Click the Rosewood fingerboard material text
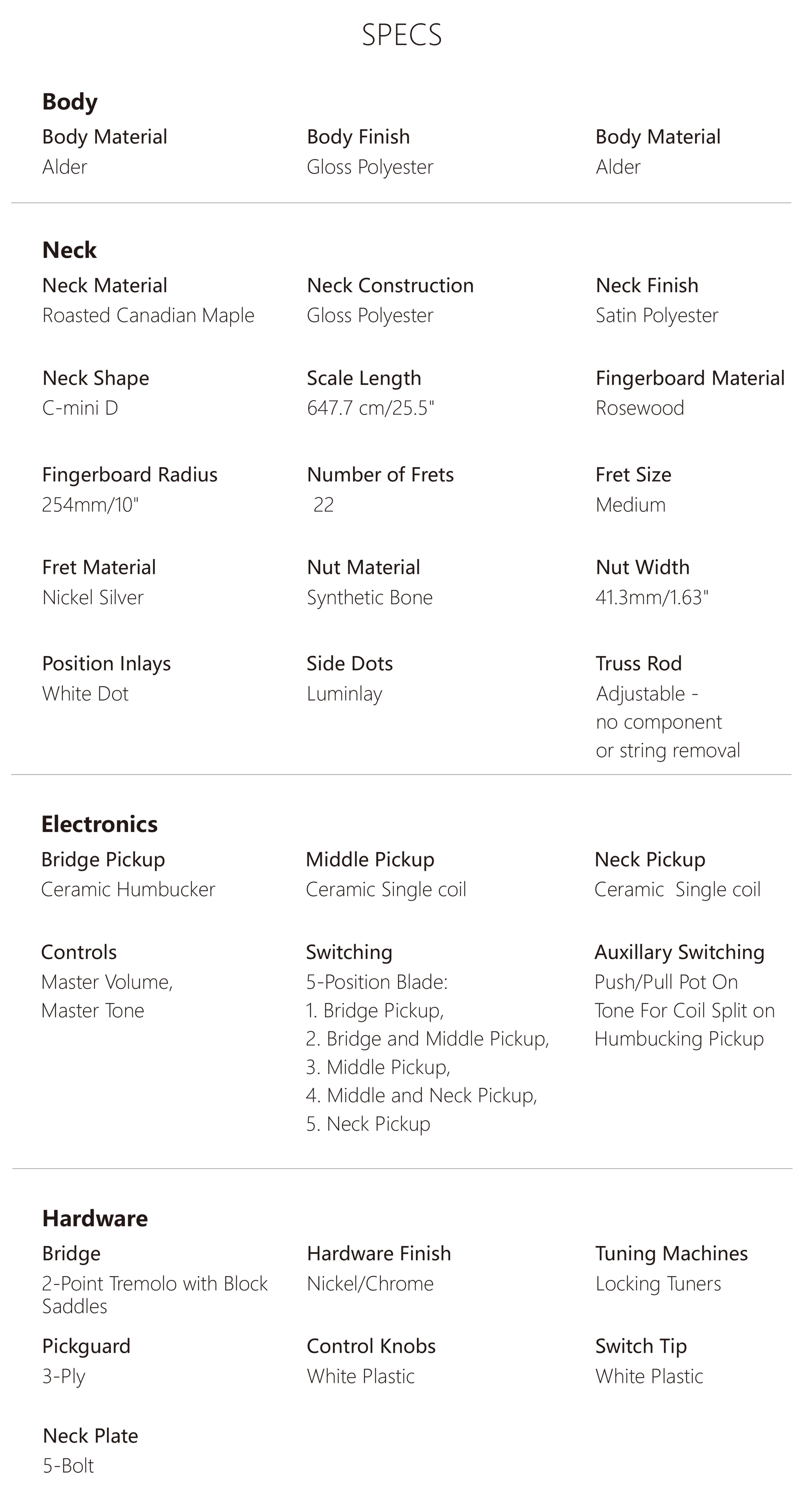 tap(640, 408)
